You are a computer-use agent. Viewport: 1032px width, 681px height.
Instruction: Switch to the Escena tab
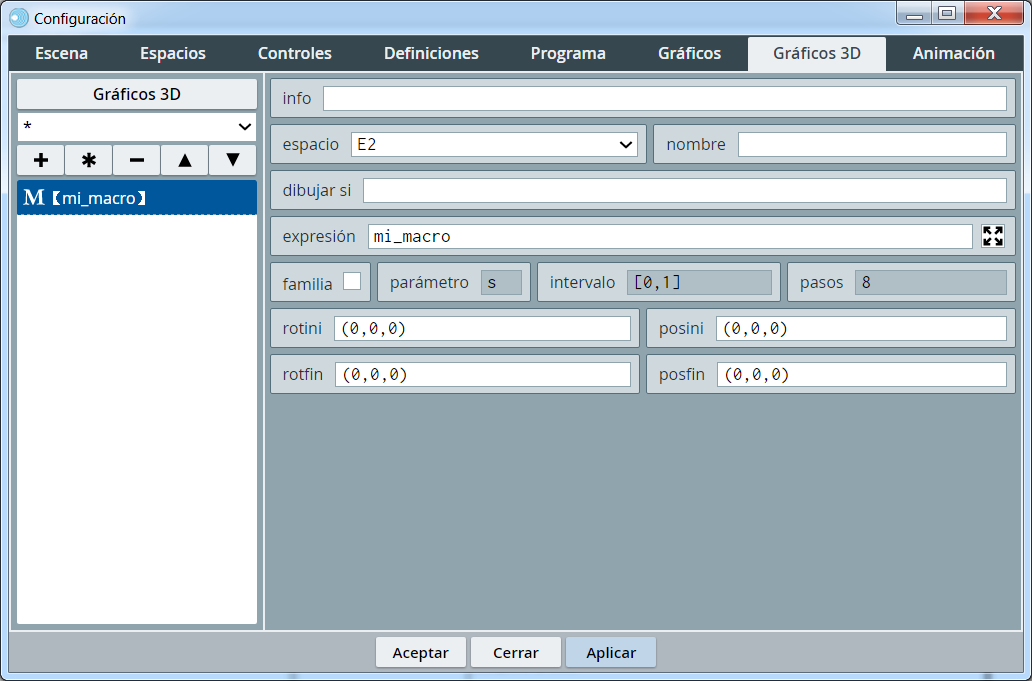[61, 54]
